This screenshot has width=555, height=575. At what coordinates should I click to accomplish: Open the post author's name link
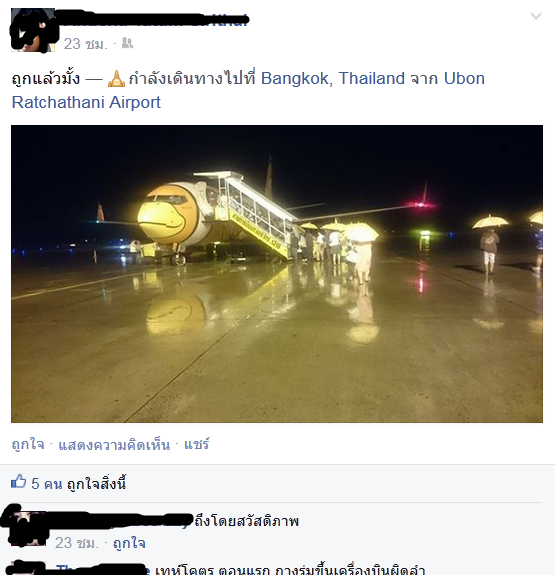(x=152, y=20)
